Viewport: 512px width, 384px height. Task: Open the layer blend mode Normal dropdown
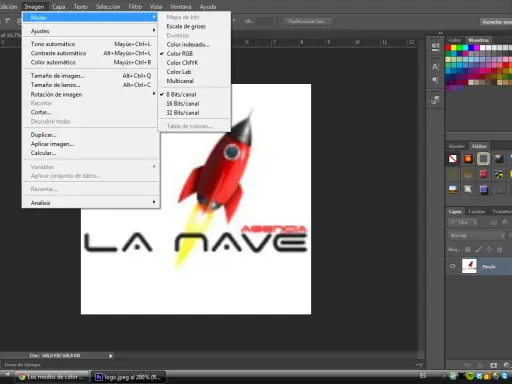pos(477,235)
